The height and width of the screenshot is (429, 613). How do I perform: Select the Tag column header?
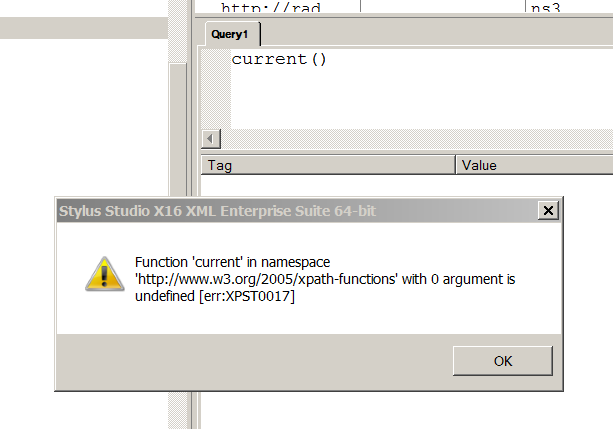tap(328, 165)
